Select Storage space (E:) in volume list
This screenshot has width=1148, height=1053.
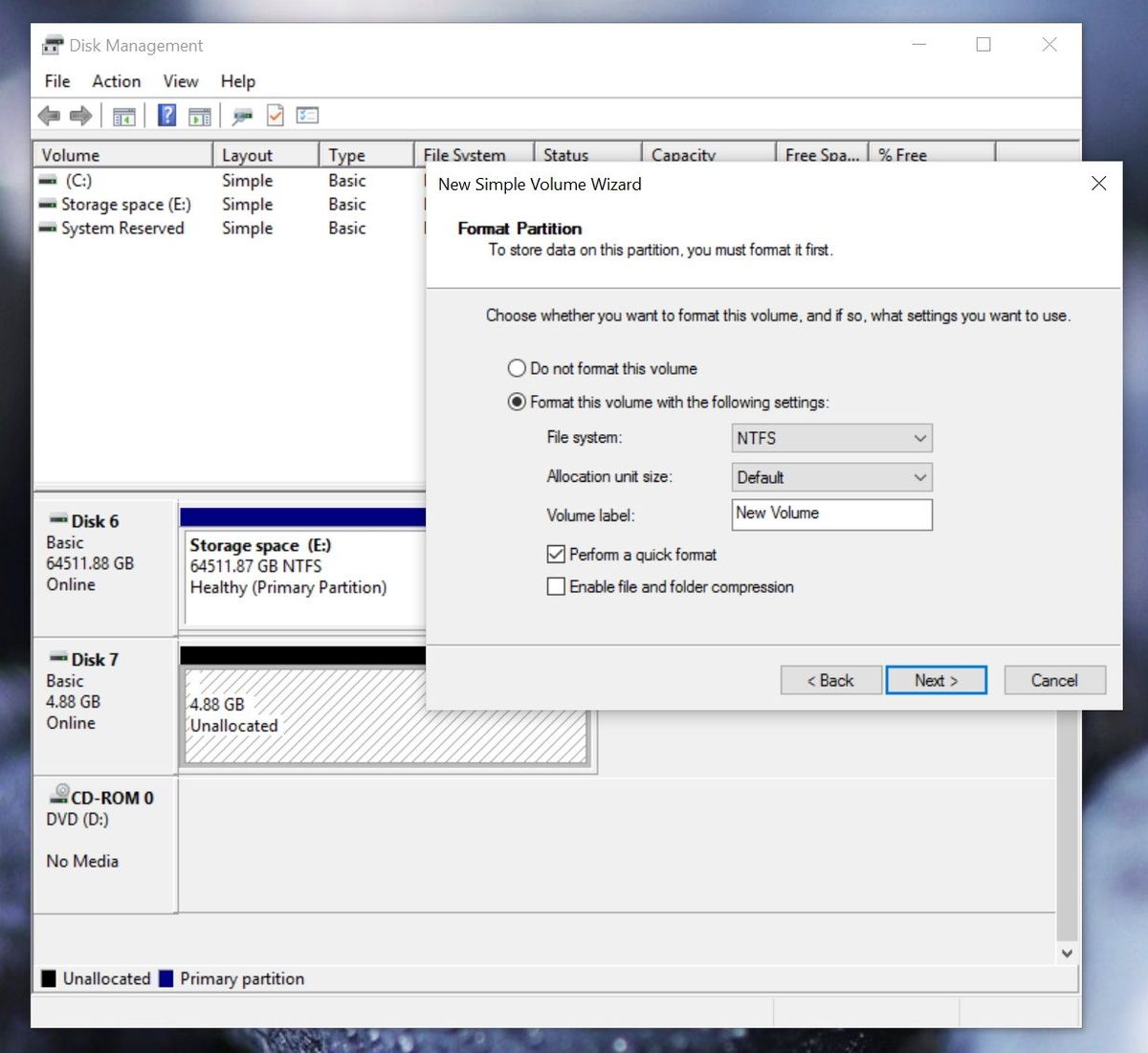(230, 205)
